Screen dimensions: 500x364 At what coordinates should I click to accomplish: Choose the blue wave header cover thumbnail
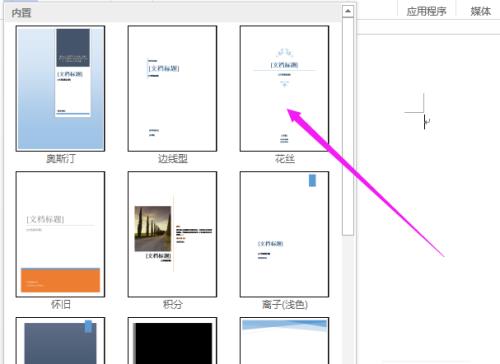pos(284,341)
